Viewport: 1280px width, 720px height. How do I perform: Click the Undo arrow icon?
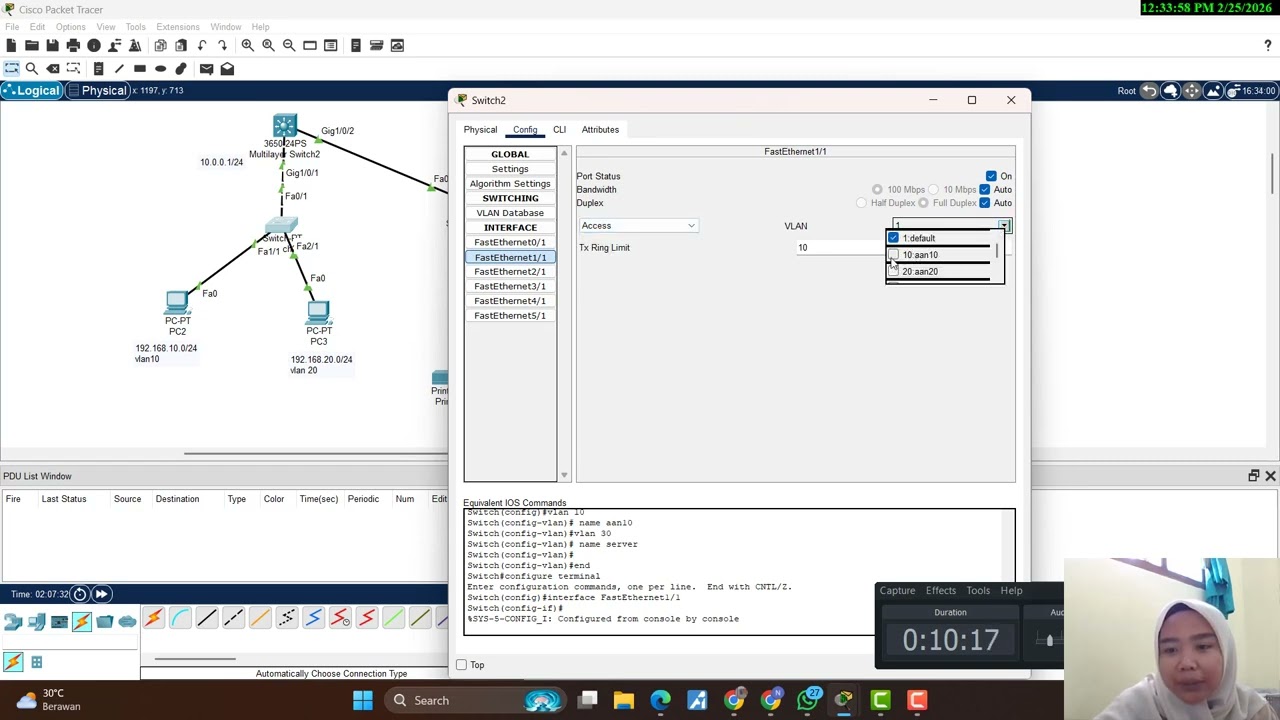(x=202, y=45)
